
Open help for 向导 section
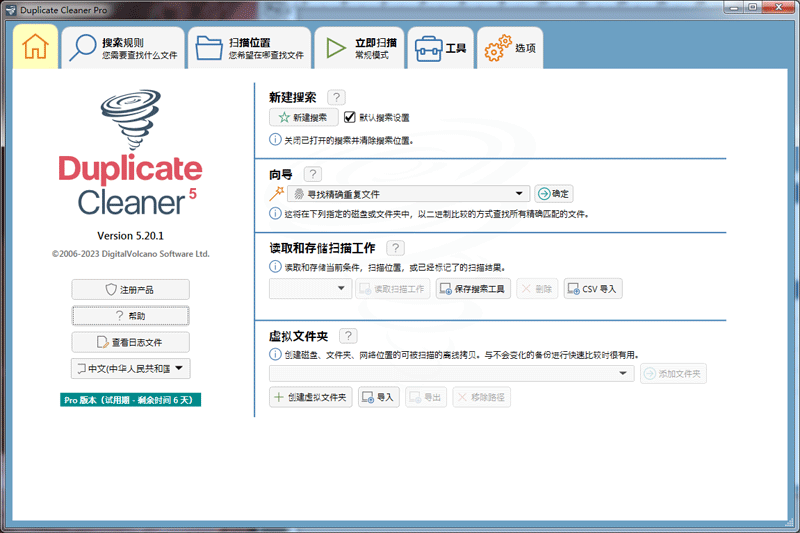[x=313, y=174]
